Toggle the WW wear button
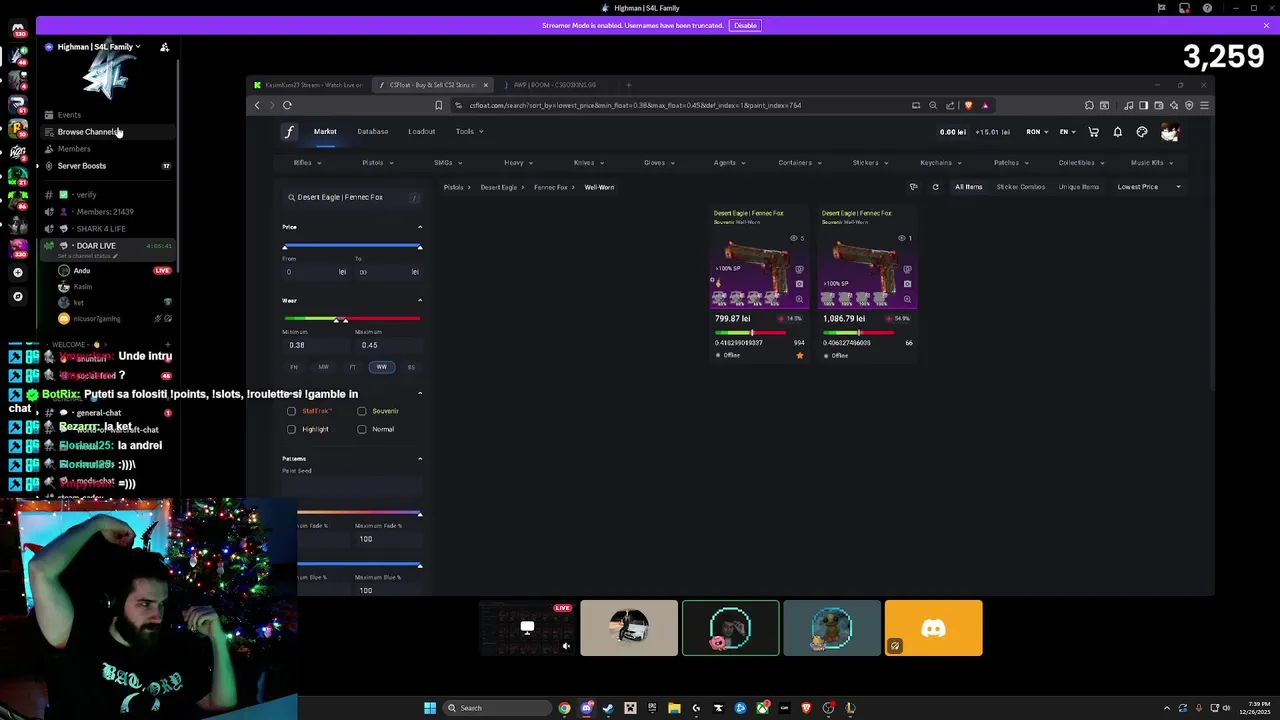This screenshot has width=1280, height=720. (381, 367)
